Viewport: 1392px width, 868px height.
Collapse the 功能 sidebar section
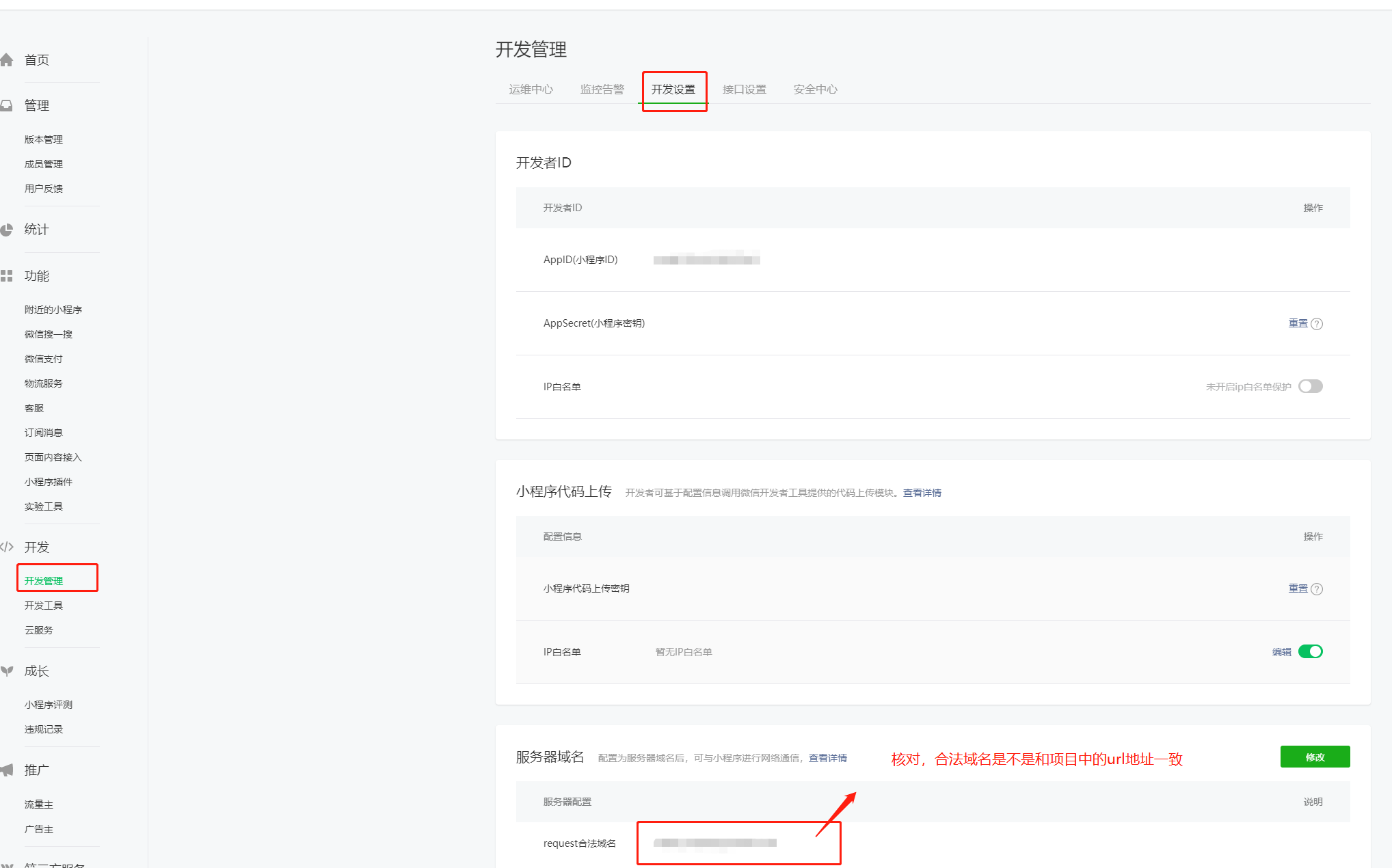pyautogui.click(x=38, y=275)
